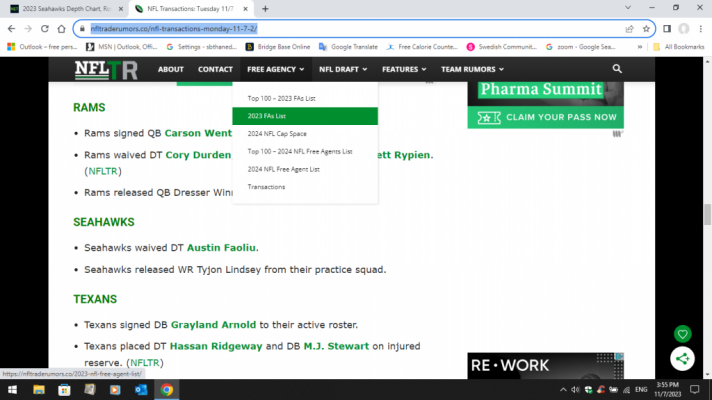Viewport: 712px width, 400px height.
Task: Click the share page icon in address bar
Action: tap(629, 29)
